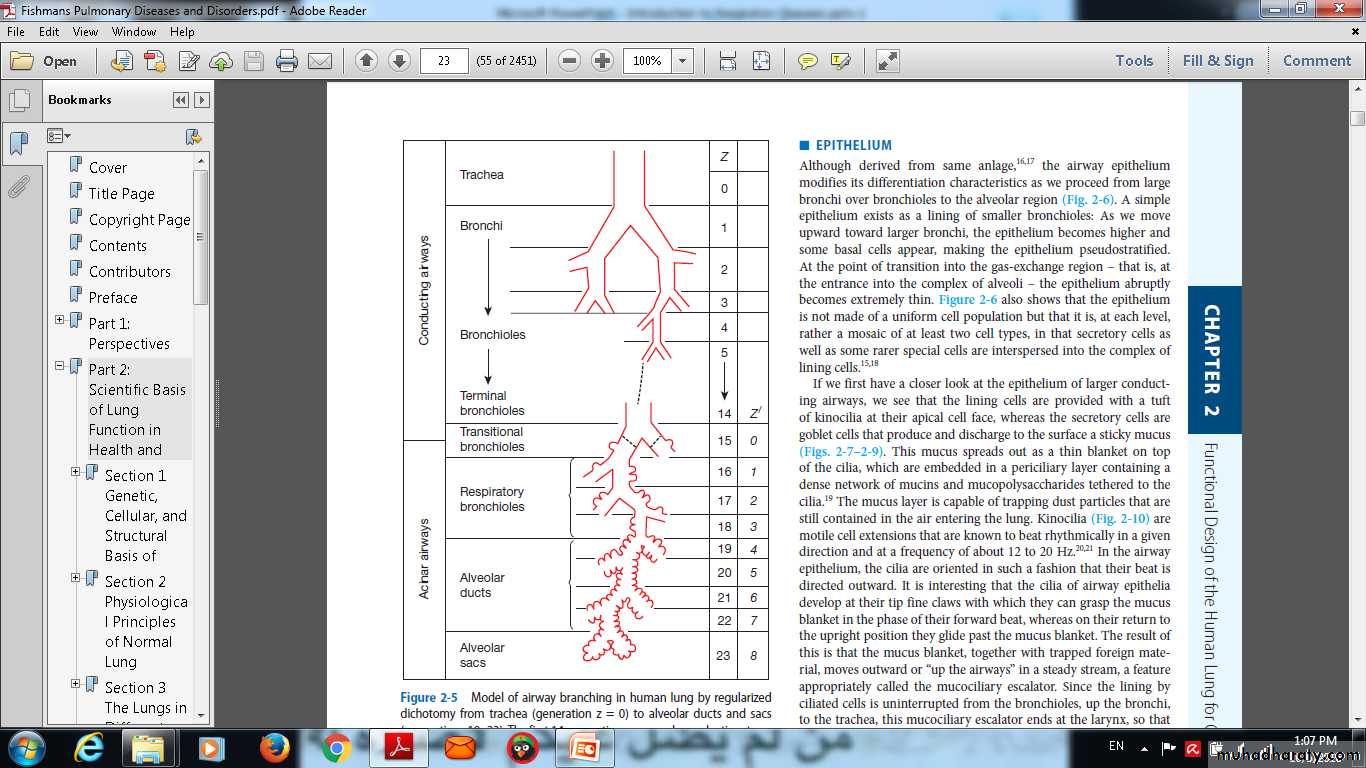1366x768 pixels.
Task: Zoom in with the plus button
Action: [x=602, y=61]
